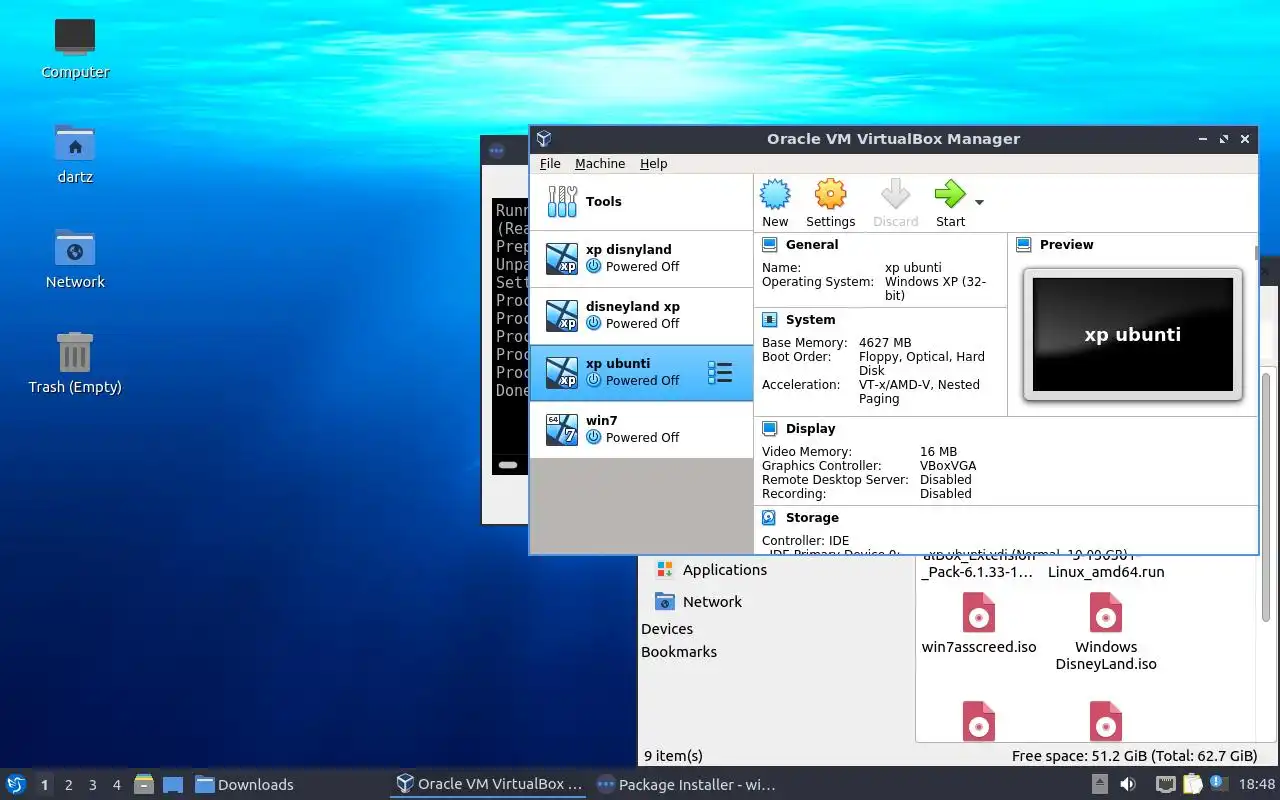This screenshot has height=800, width=1280.
Task: Click the New VM toolbar icon
Action: point(775,194)
